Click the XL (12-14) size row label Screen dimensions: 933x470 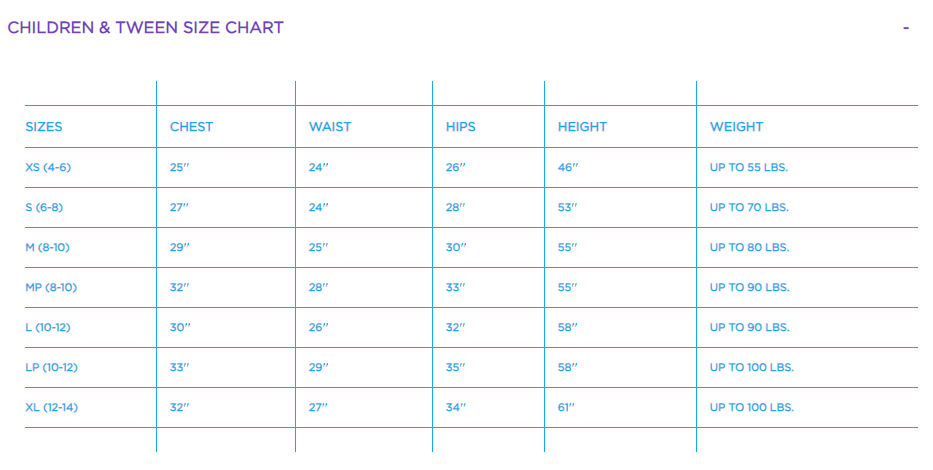52,407
